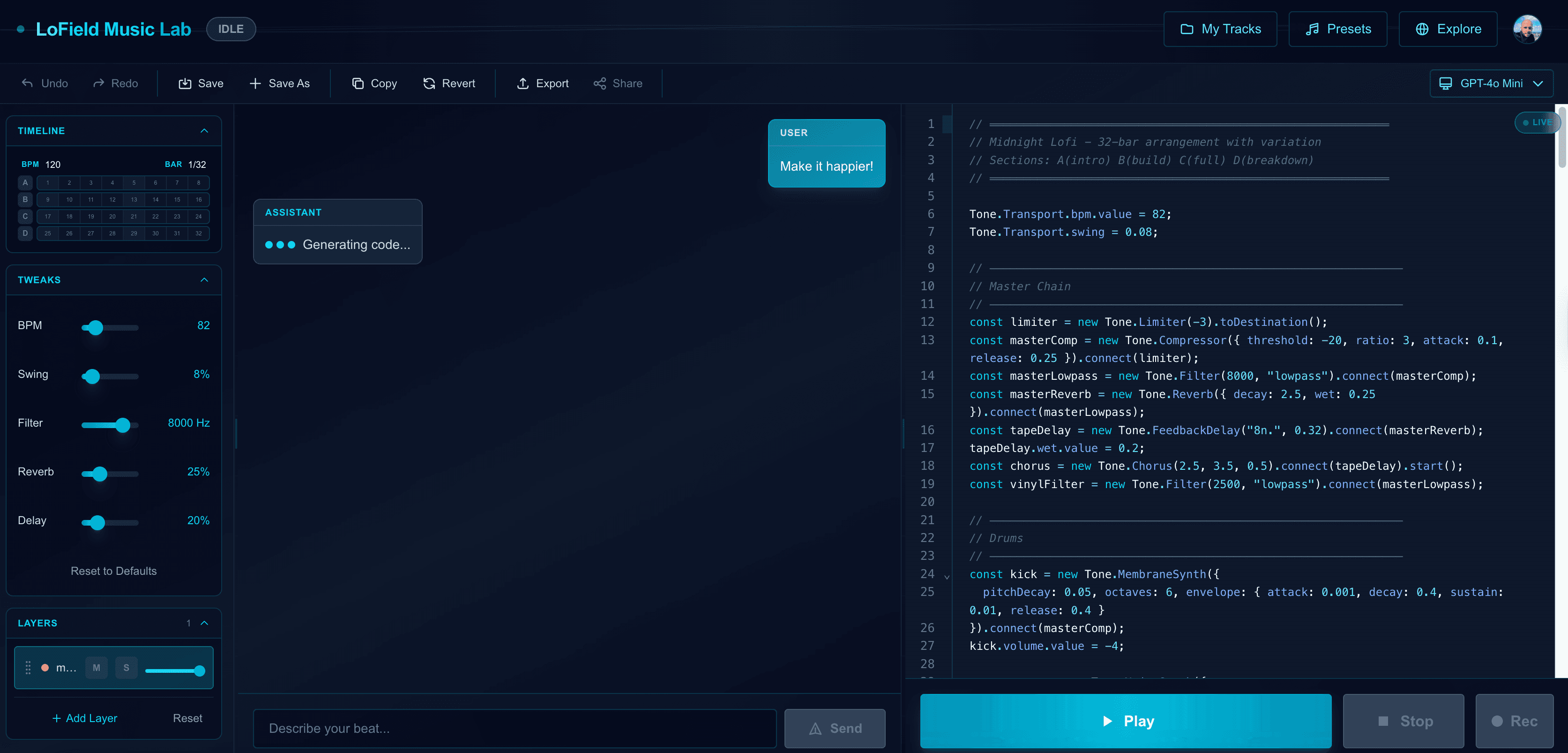
Task: Click the Save icon in toolbar
Action: click(185, 83)
